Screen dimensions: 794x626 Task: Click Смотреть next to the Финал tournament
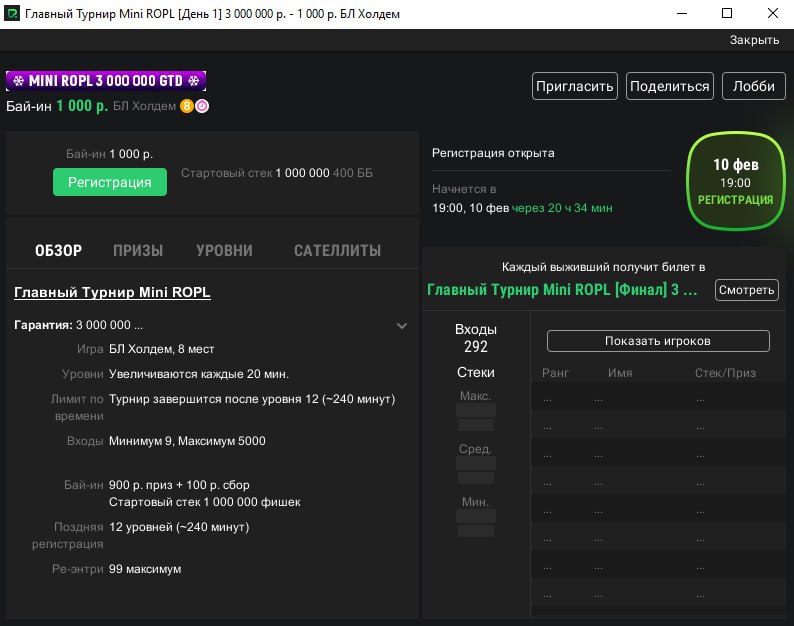pyautogui.click(x=746, y=290)
